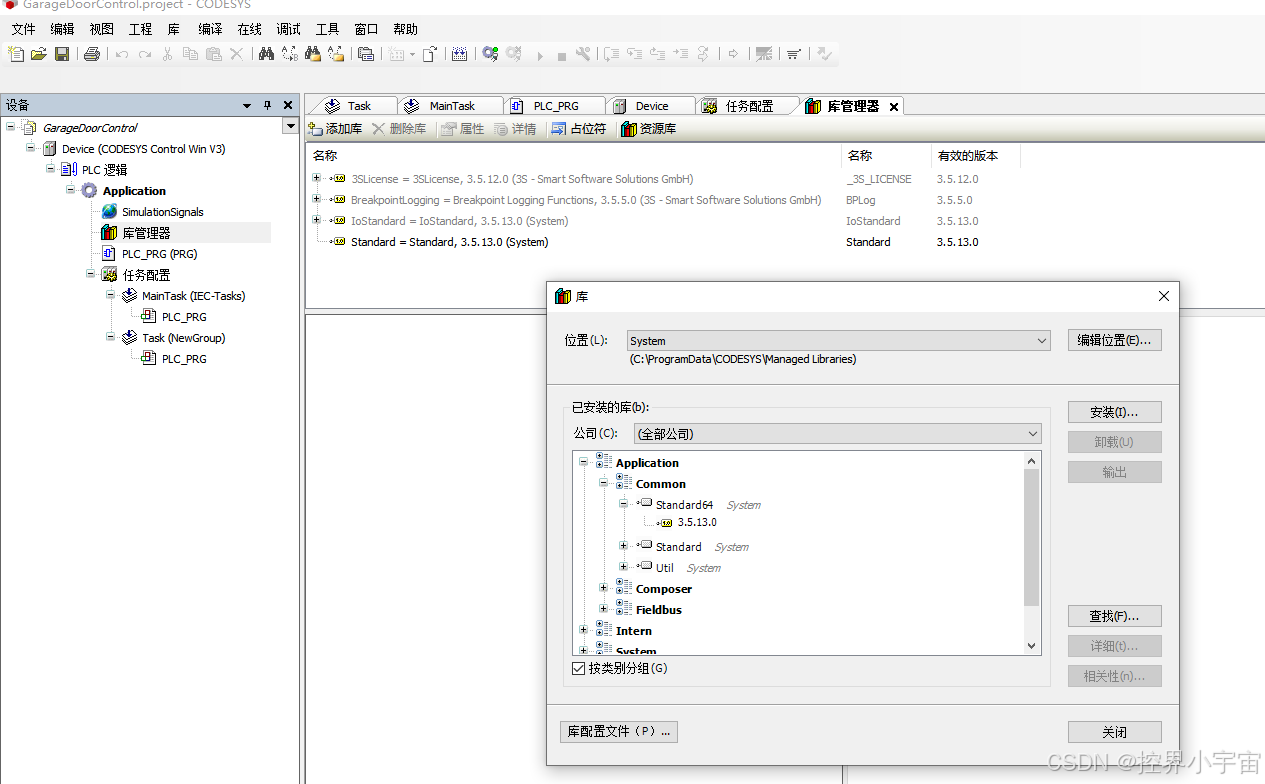Click the Install button in library dialog
1265x784 pixels.
[x=1114, y=412]
